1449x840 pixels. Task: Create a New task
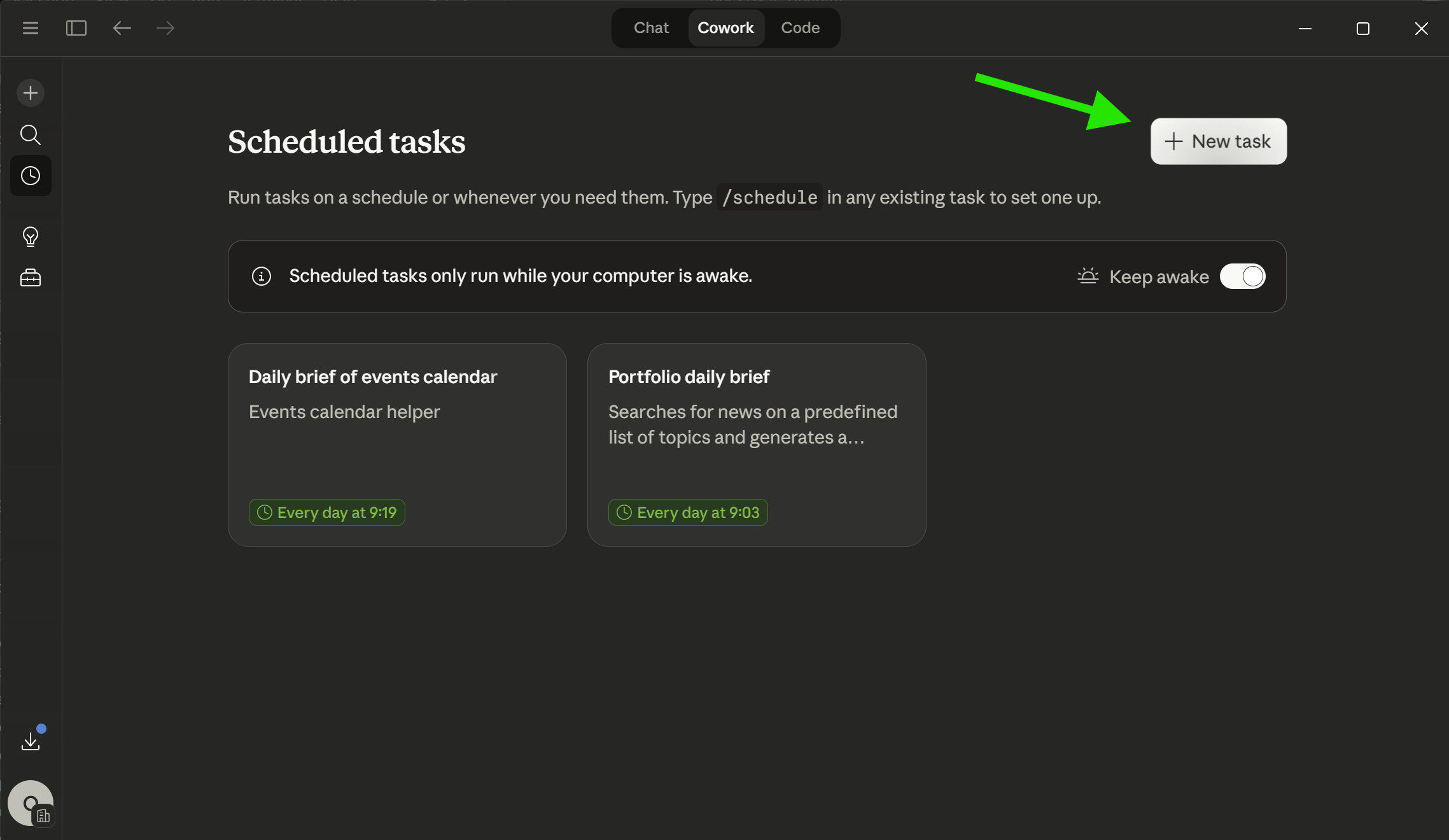[1218, 141]
